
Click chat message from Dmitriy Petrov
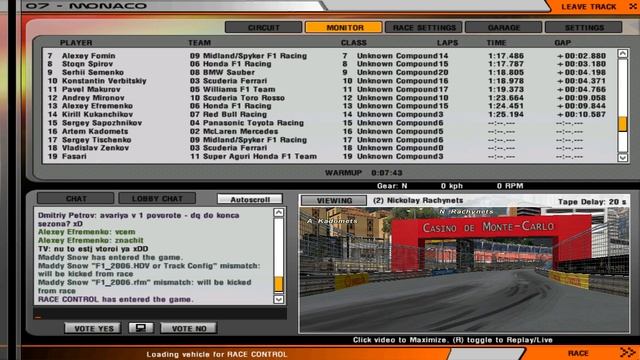(138, 220)
